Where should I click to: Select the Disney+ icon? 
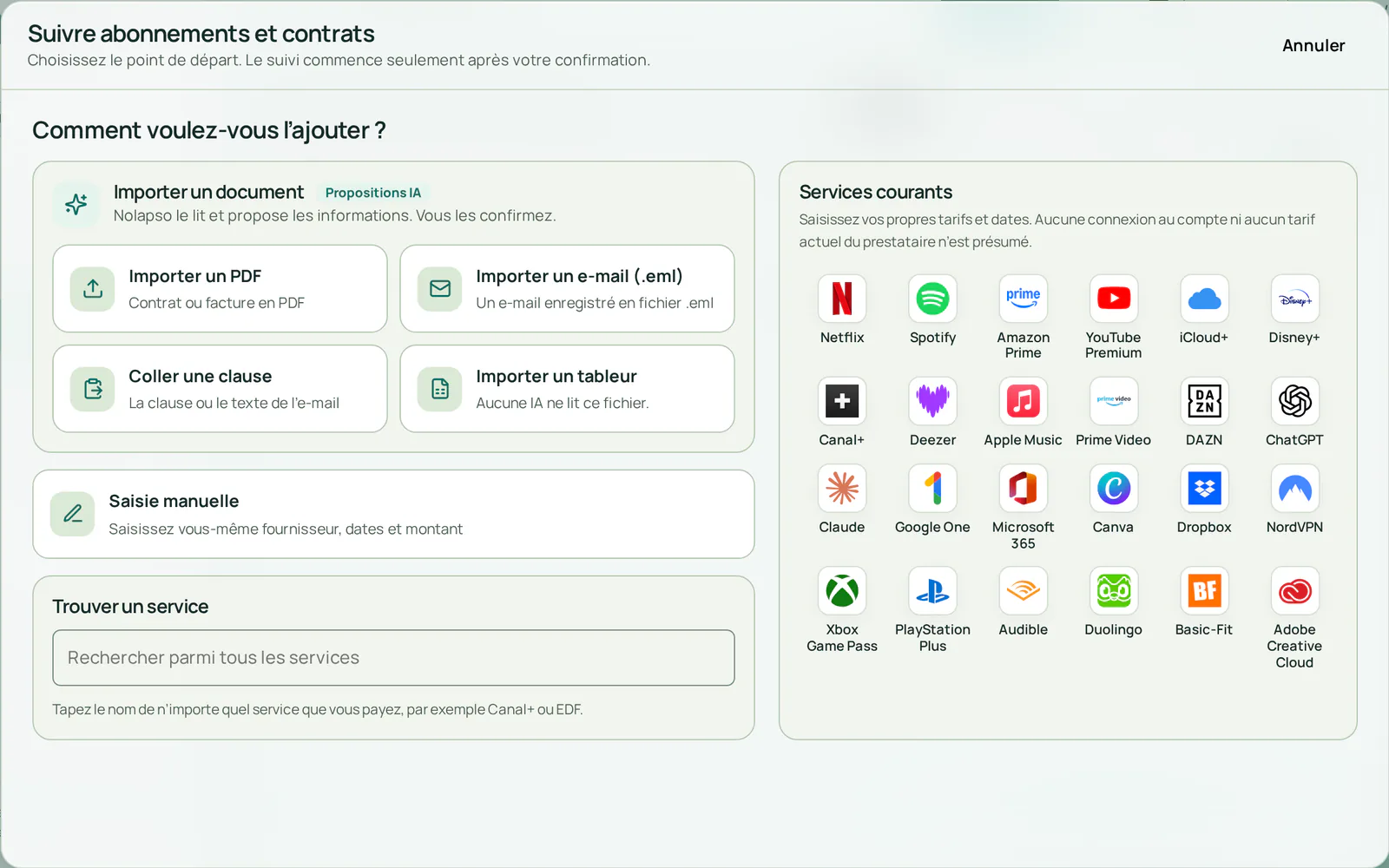point(1294,299)
